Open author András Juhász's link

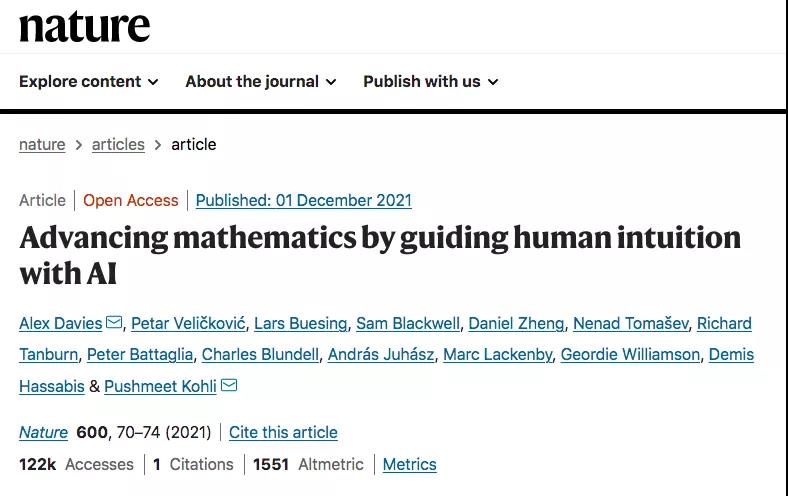[381, 355]
